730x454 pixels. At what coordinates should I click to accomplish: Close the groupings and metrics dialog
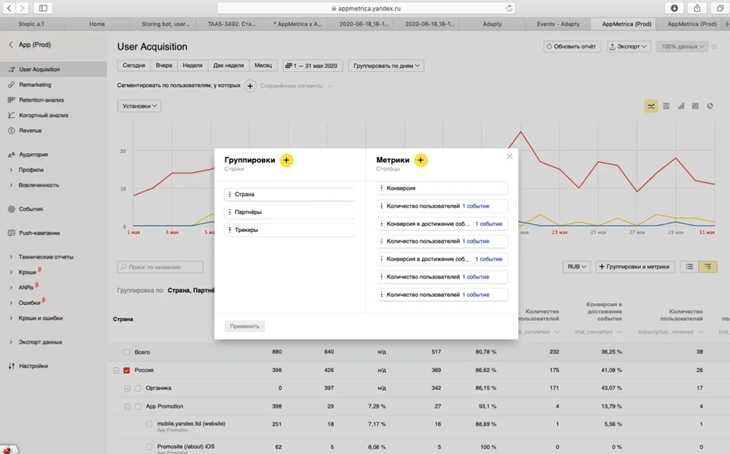[509, 156]
